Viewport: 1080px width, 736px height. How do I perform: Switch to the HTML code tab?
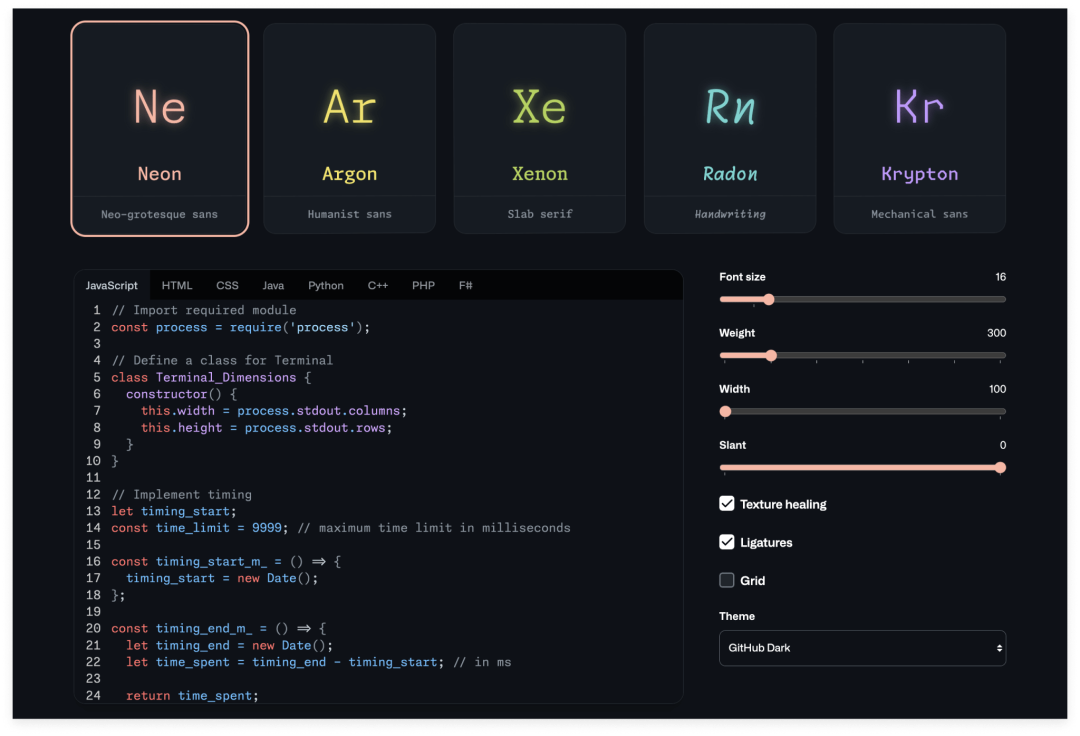click(177, 285)
